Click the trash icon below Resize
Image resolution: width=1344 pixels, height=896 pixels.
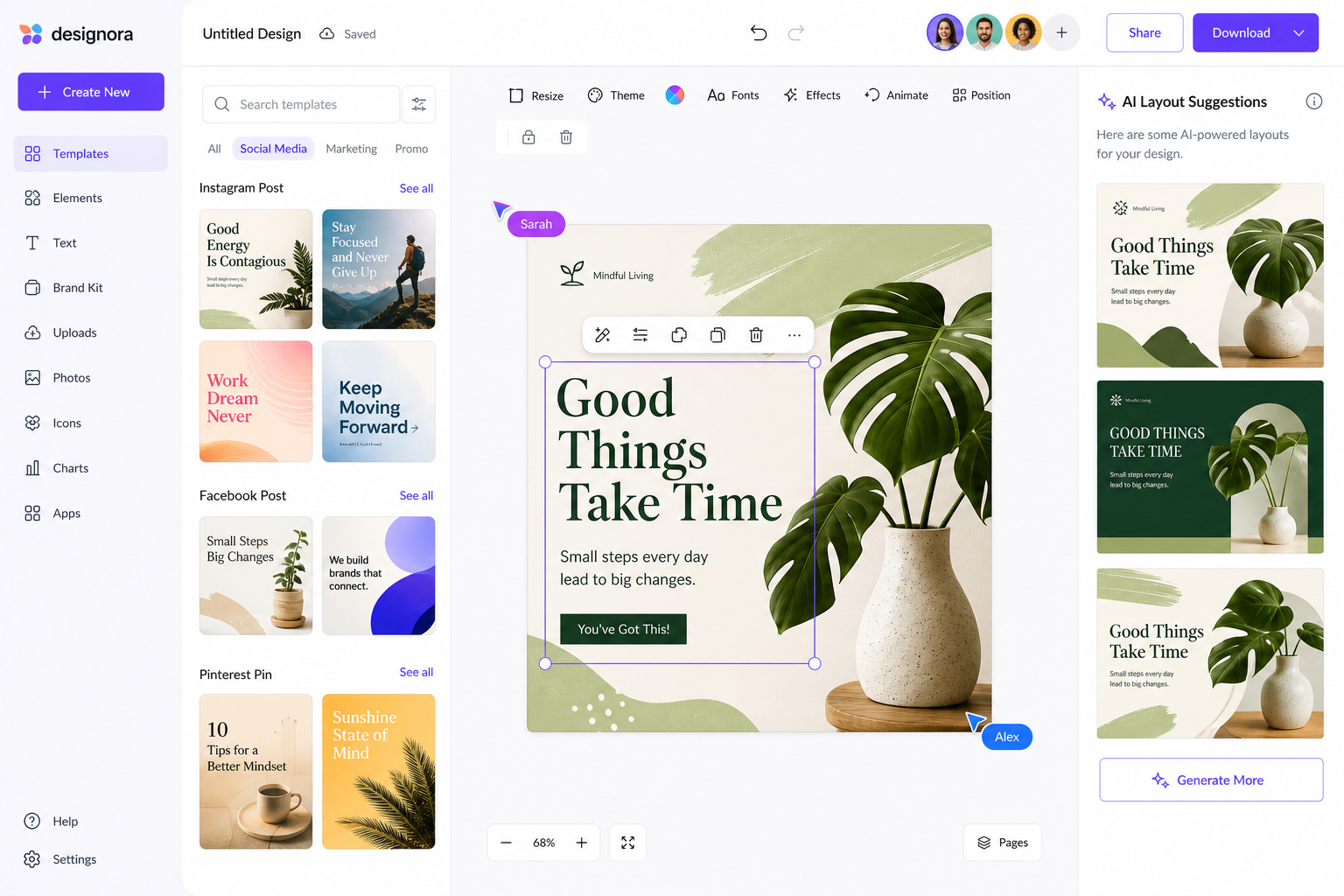point(566,137)
